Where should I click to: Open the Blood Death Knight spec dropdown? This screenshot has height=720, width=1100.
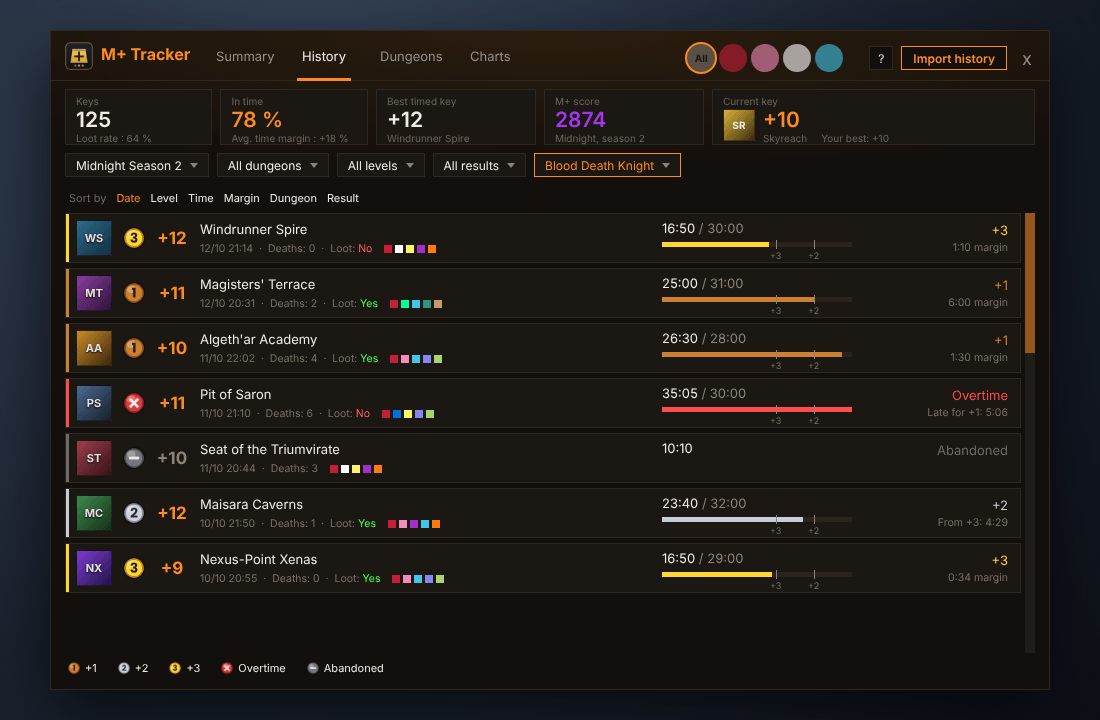(608, 166)
